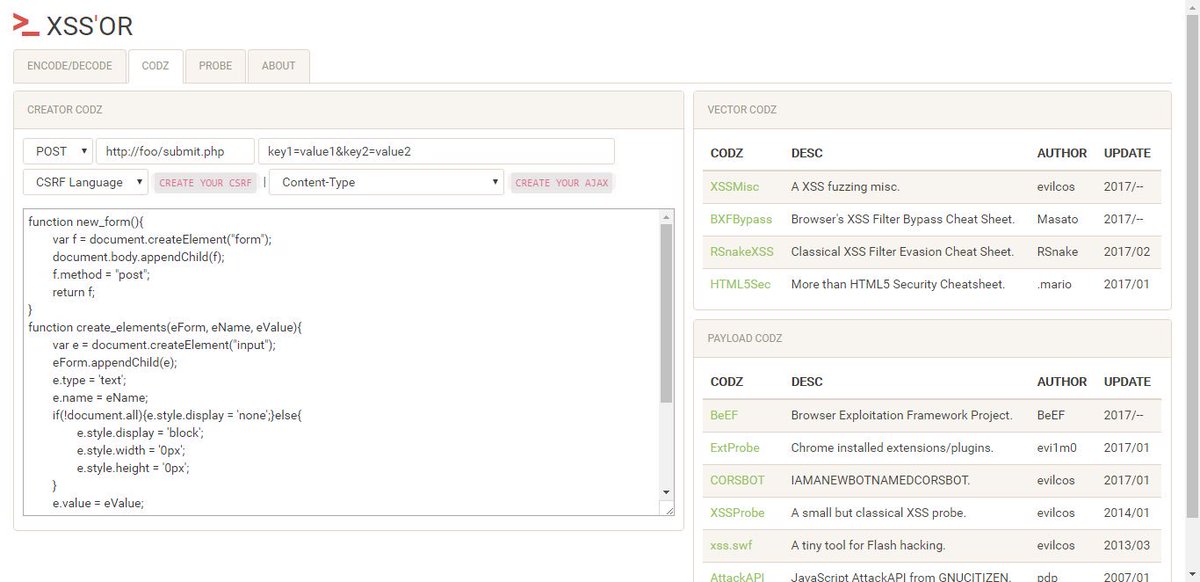Open the xss.swf payload link
Screen dimensions: 1200x582
731,546
